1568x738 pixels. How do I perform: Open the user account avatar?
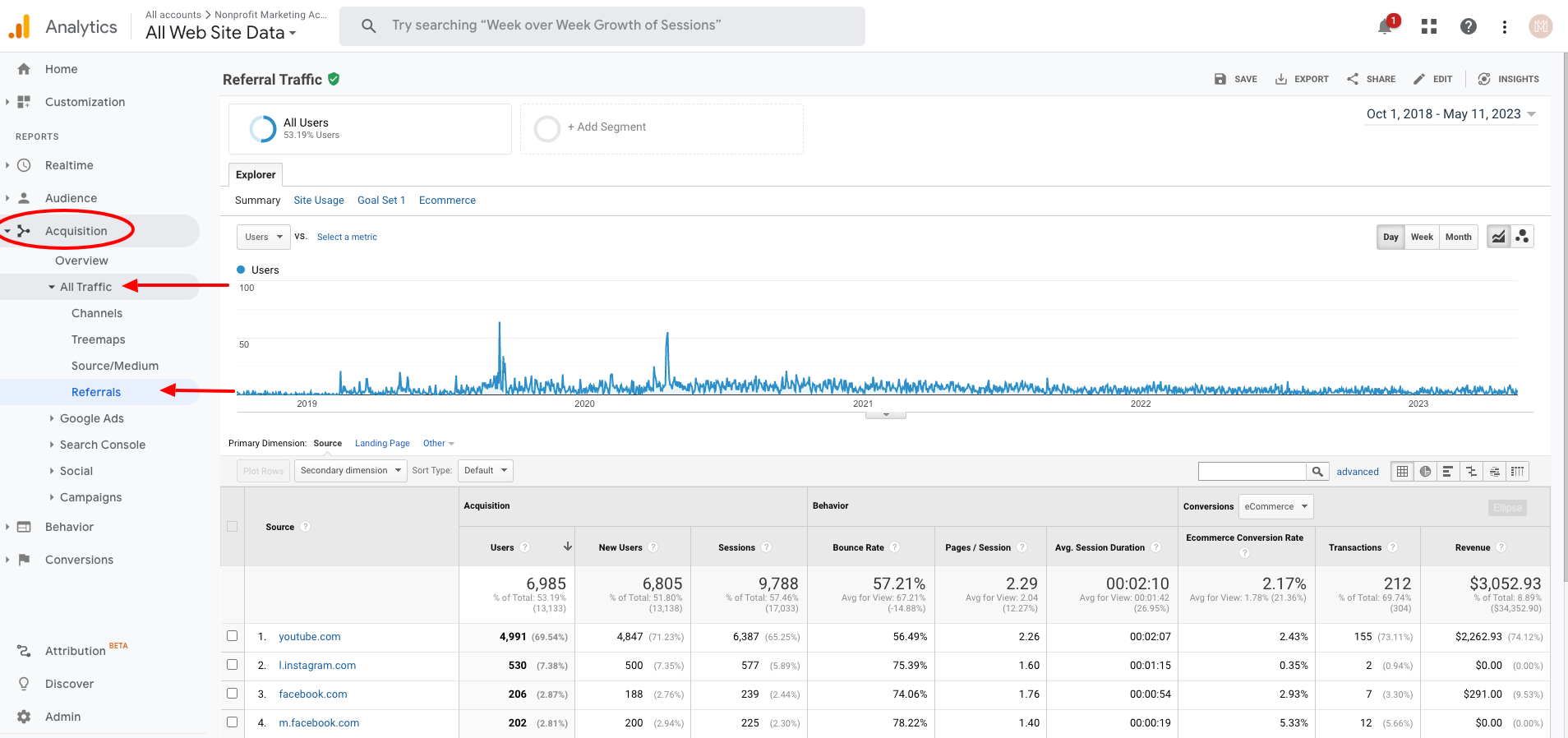[x=1541, y=26]
